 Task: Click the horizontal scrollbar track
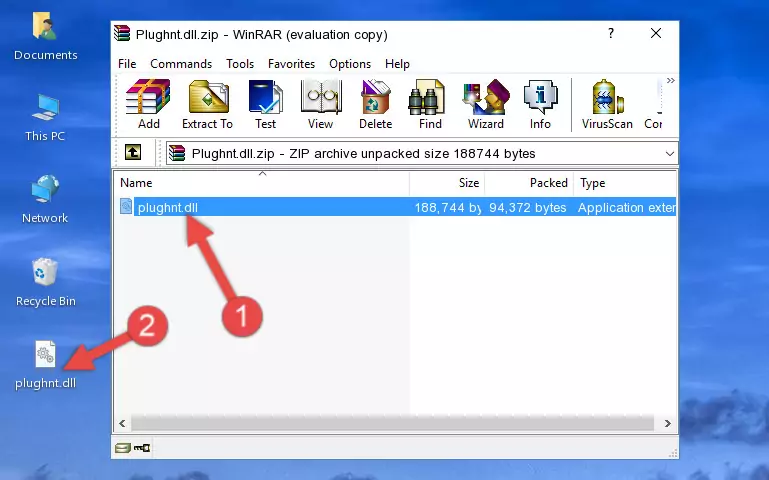click(x=392, y=423)
